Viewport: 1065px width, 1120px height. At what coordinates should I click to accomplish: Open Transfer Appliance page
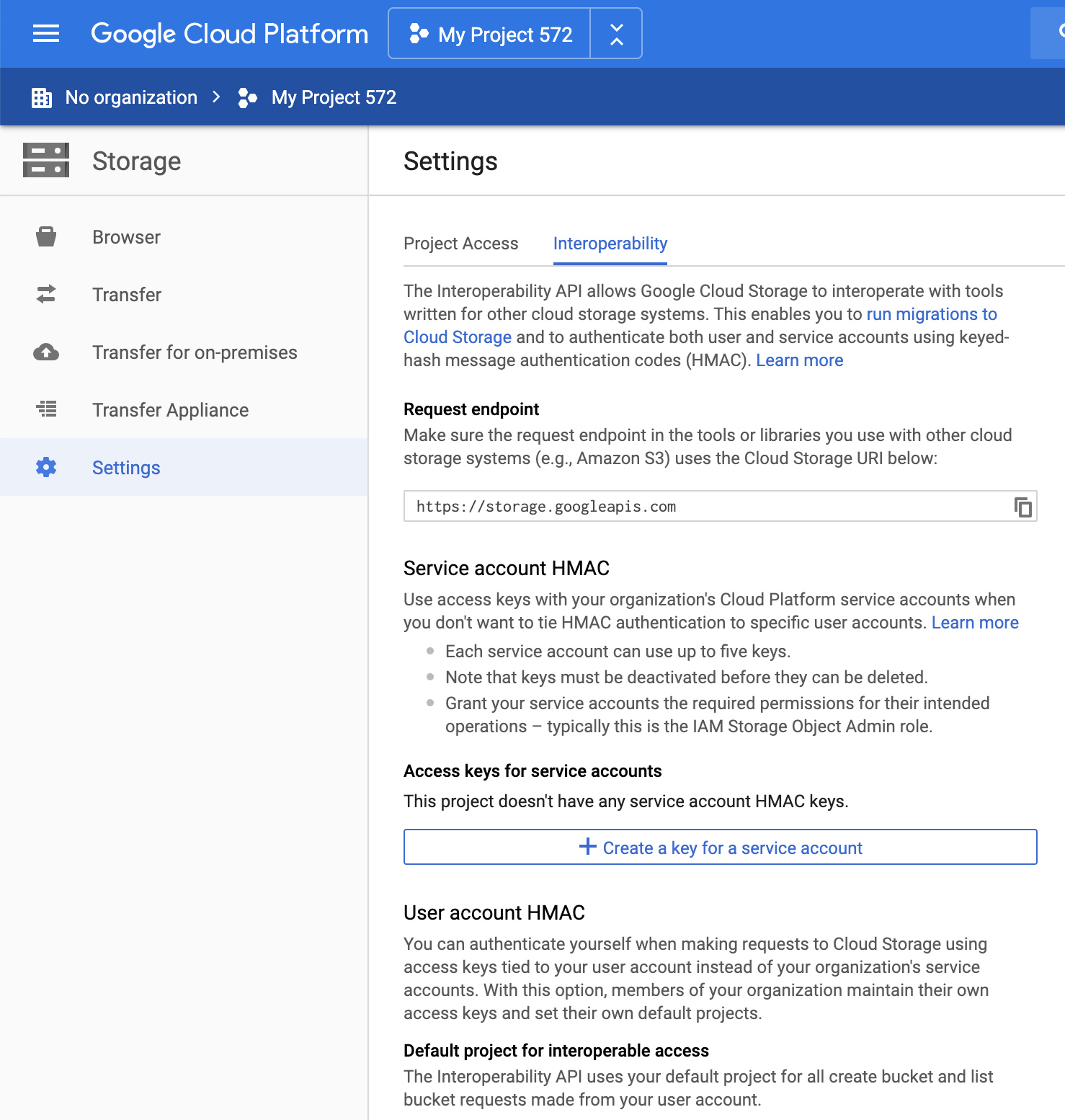(x=184, y=409)
